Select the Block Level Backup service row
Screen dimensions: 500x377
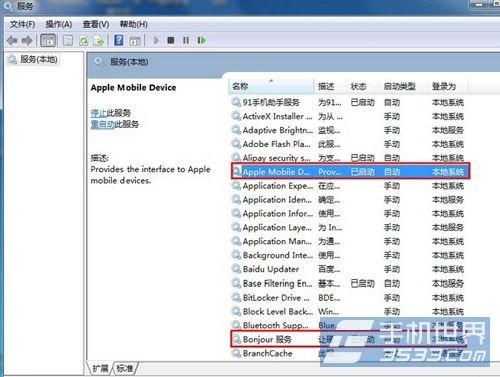click(x=348, y=311)
